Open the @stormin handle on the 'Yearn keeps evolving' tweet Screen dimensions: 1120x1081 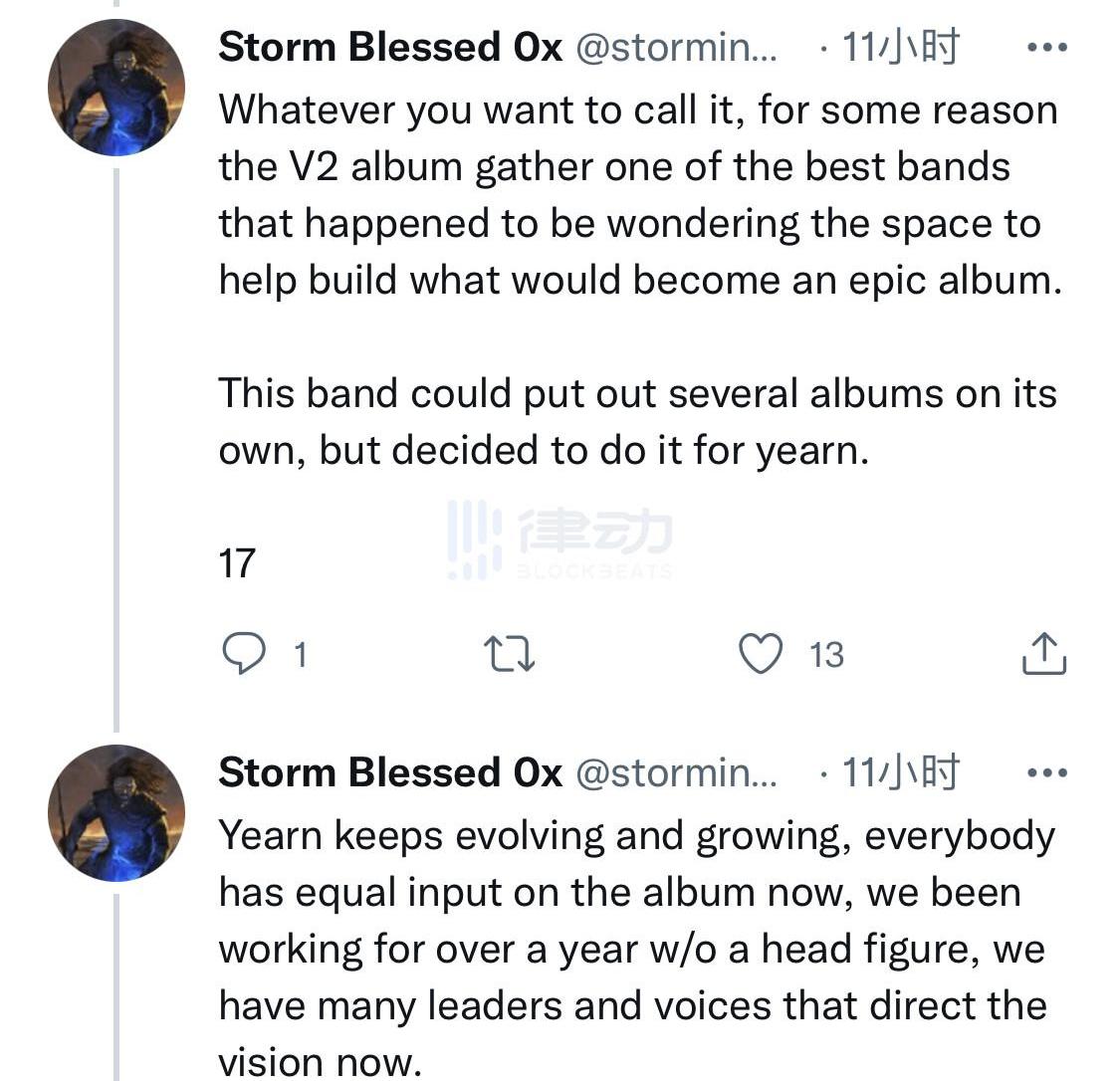(x=677, y=772)
